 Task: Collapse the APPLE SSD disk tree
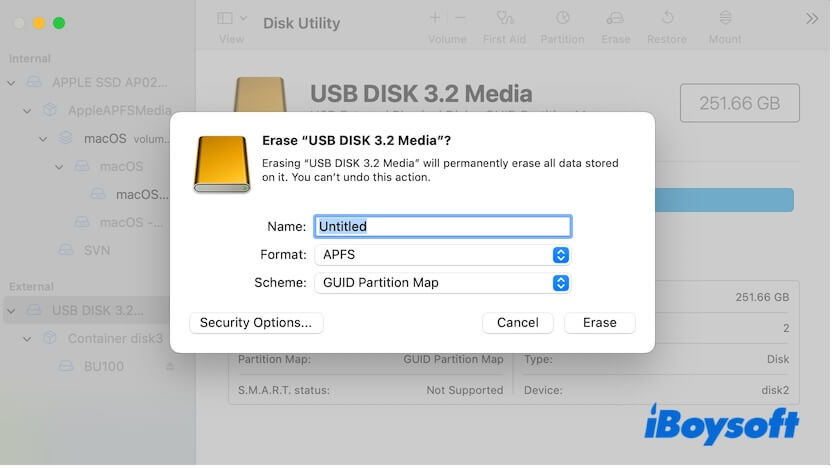coord(11,83)
